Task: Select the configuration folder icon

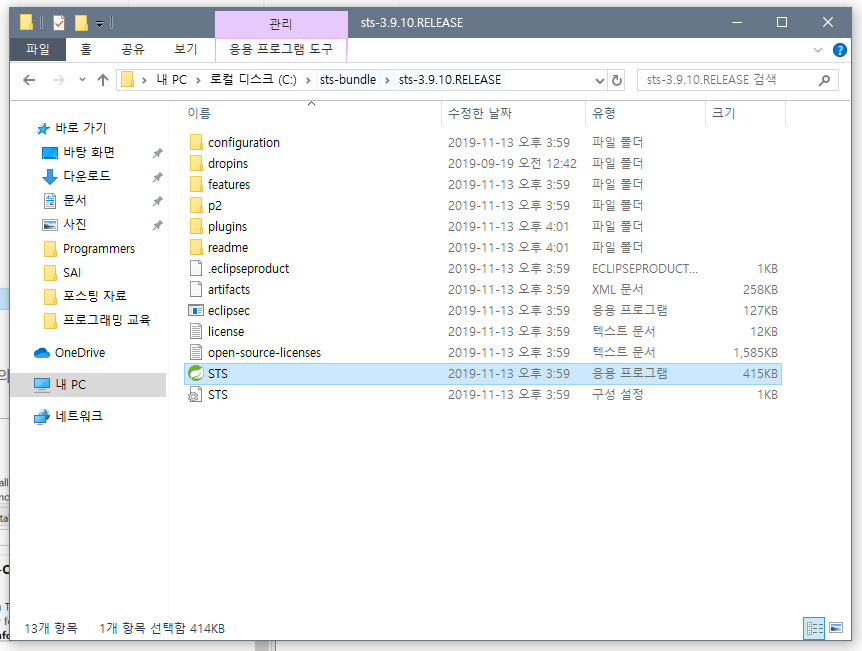Action: point(196,142)
